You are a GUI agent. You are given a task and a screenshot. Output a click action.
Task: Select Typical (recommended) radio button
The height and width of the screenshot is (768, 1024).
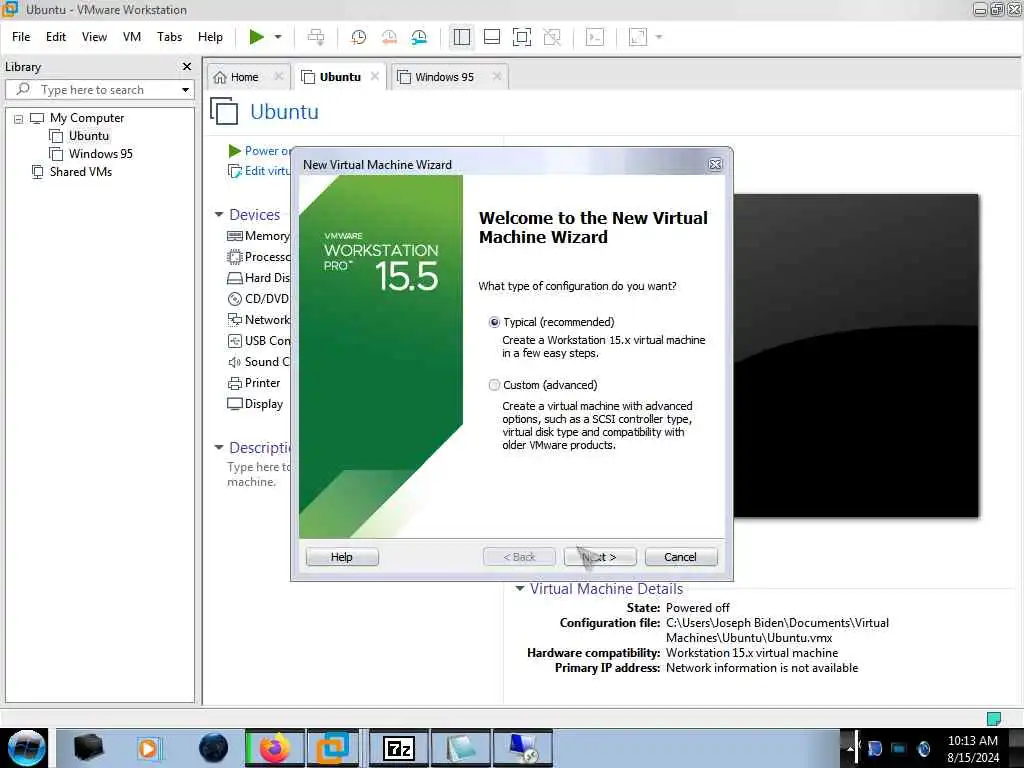pyautogui.click(x=494, y=322)
